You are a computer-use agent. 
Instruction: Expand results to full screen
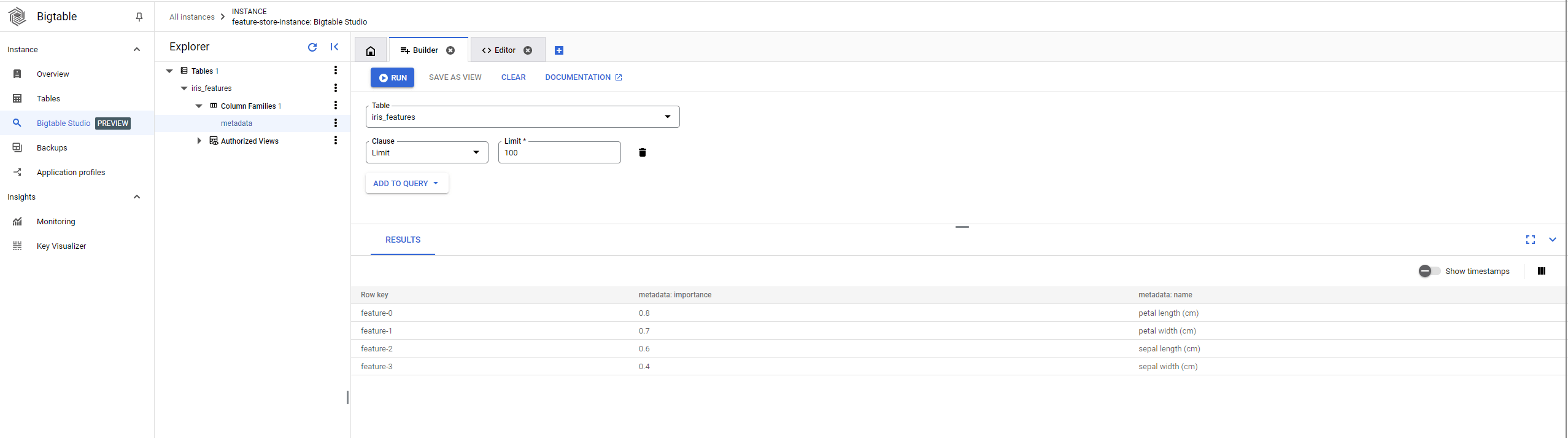pyautogui.click(x=1531, y=240)
